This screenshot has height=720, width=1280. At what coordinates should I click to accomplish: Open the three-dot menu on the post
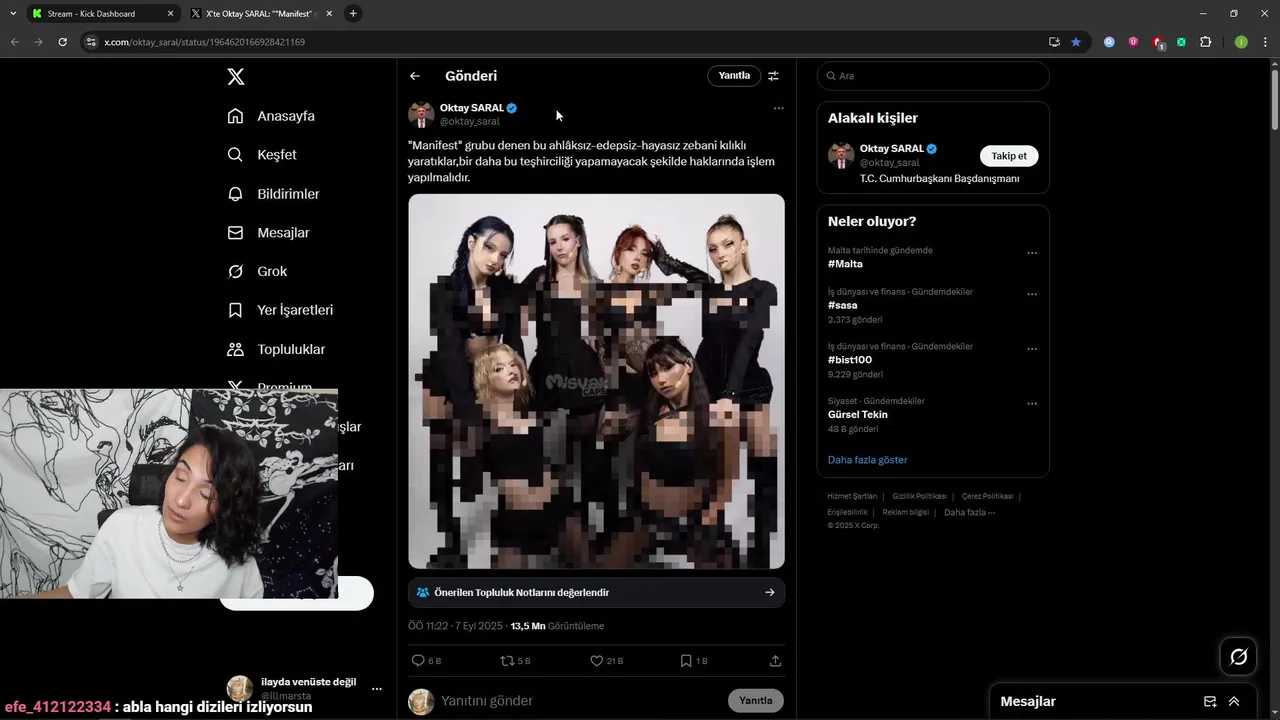pyautogui.click(x=779, y=108)
